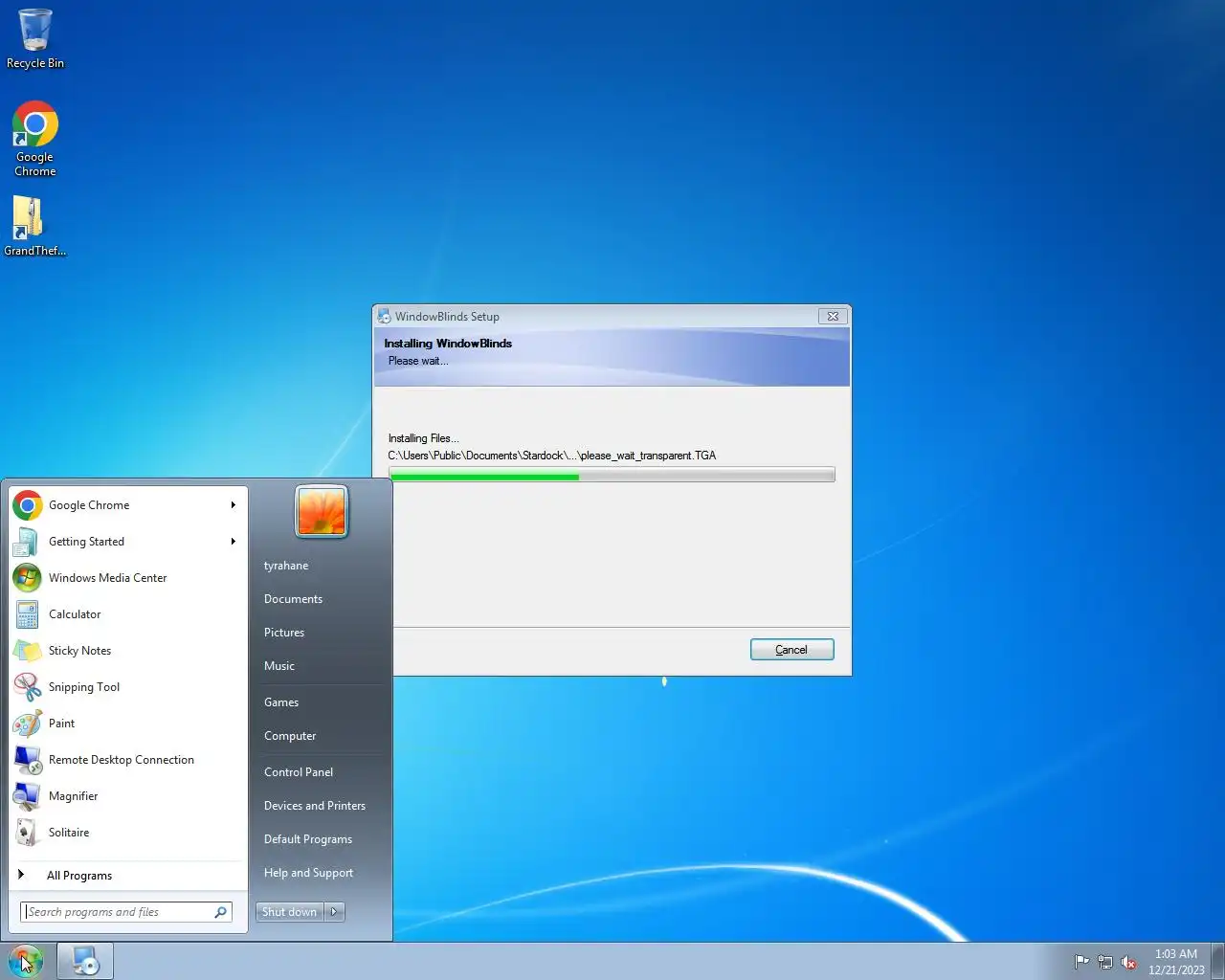Viewport: 1225px width, 980px height.
Task: Open Pictures from Start menu
Action: pyautogui.click(x=284, y=633)
